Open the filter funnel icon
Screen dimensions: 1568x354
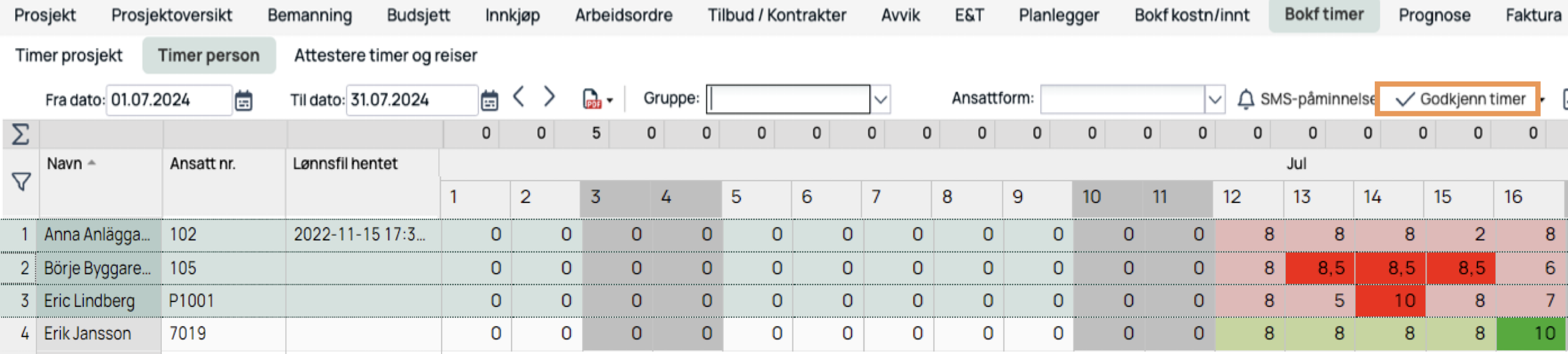tap(21, 182)
